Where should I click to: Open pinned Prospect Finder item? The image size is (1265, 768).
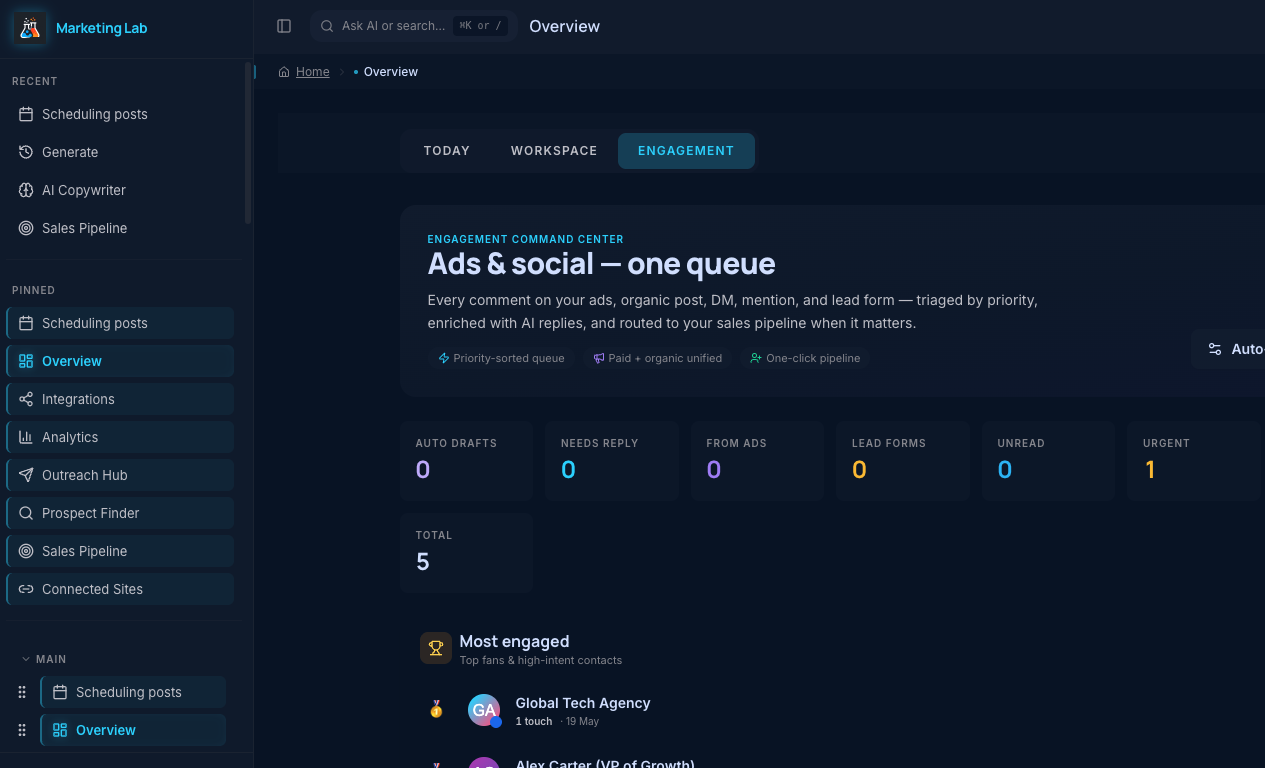[120, 513]
